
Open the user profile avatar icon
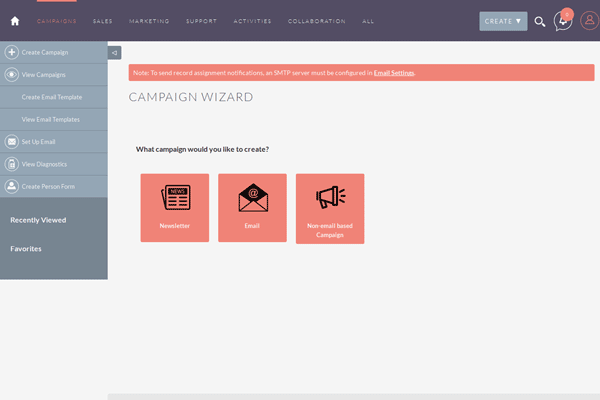click(587, 21)
